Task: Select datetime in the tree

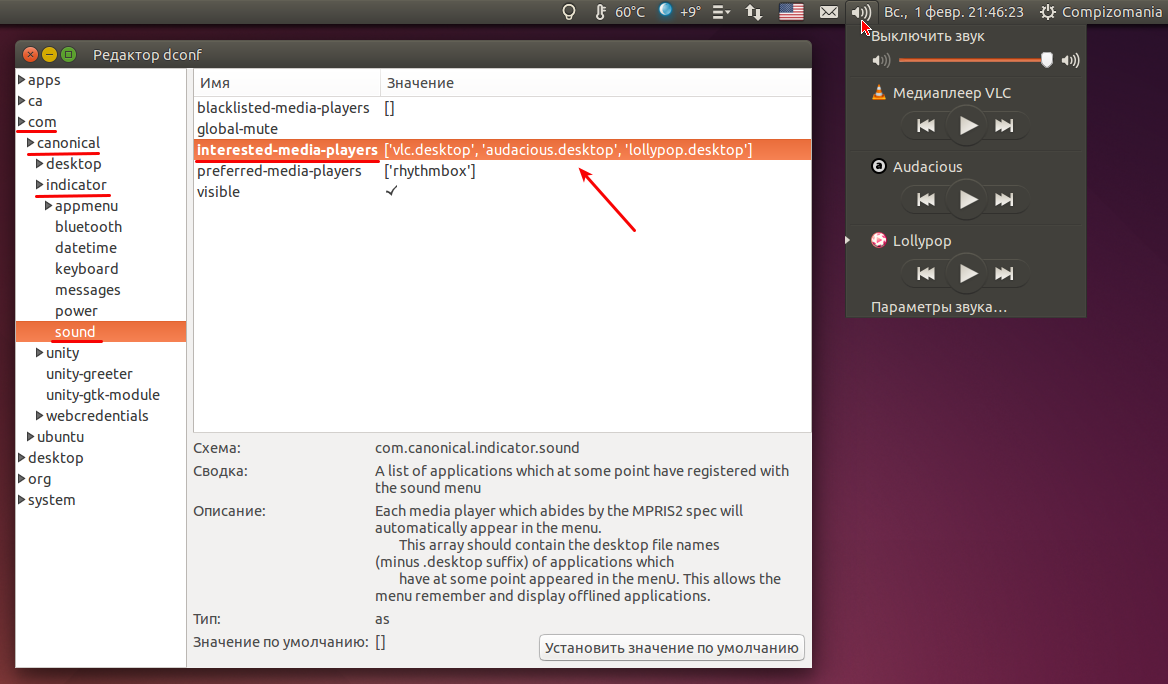Action: [86, 247]
